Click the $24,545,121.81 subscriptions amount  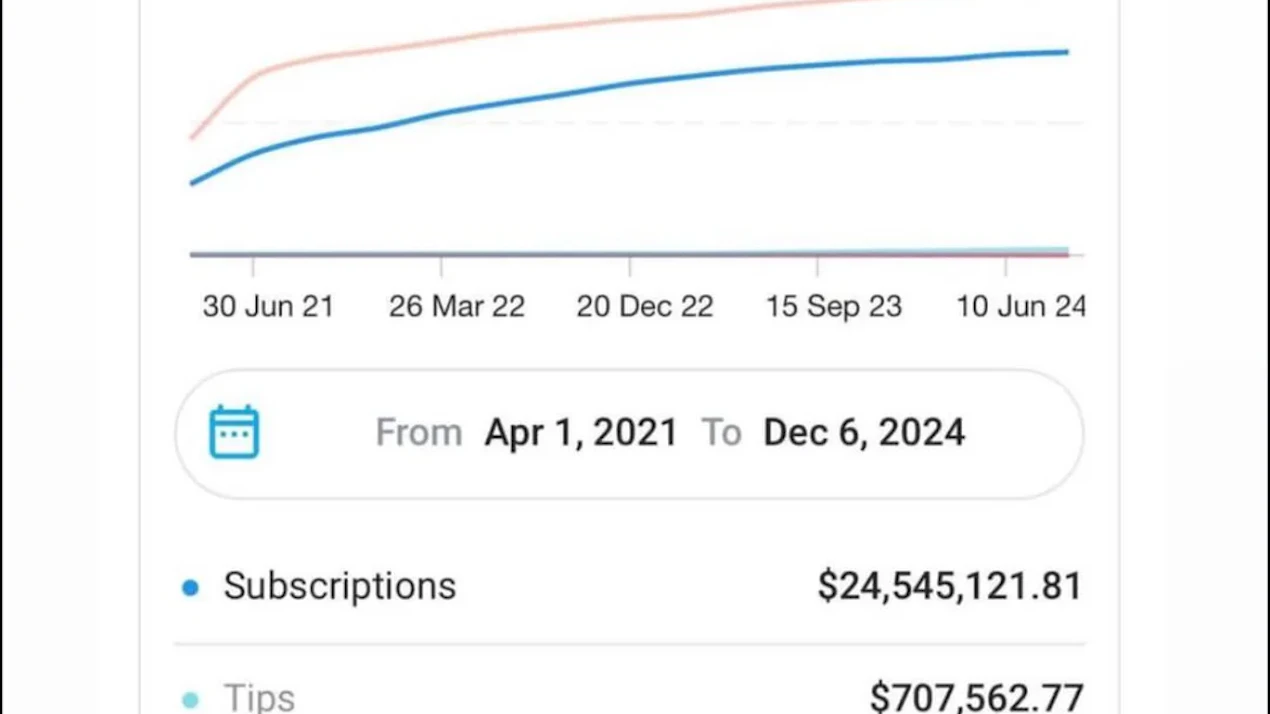(950, 586)
